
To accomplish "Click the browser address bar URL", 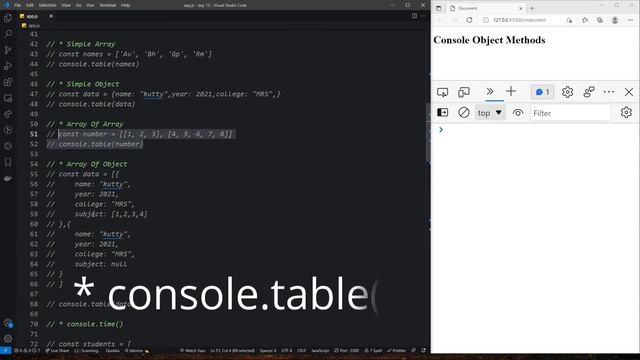I will click(519, 20).
